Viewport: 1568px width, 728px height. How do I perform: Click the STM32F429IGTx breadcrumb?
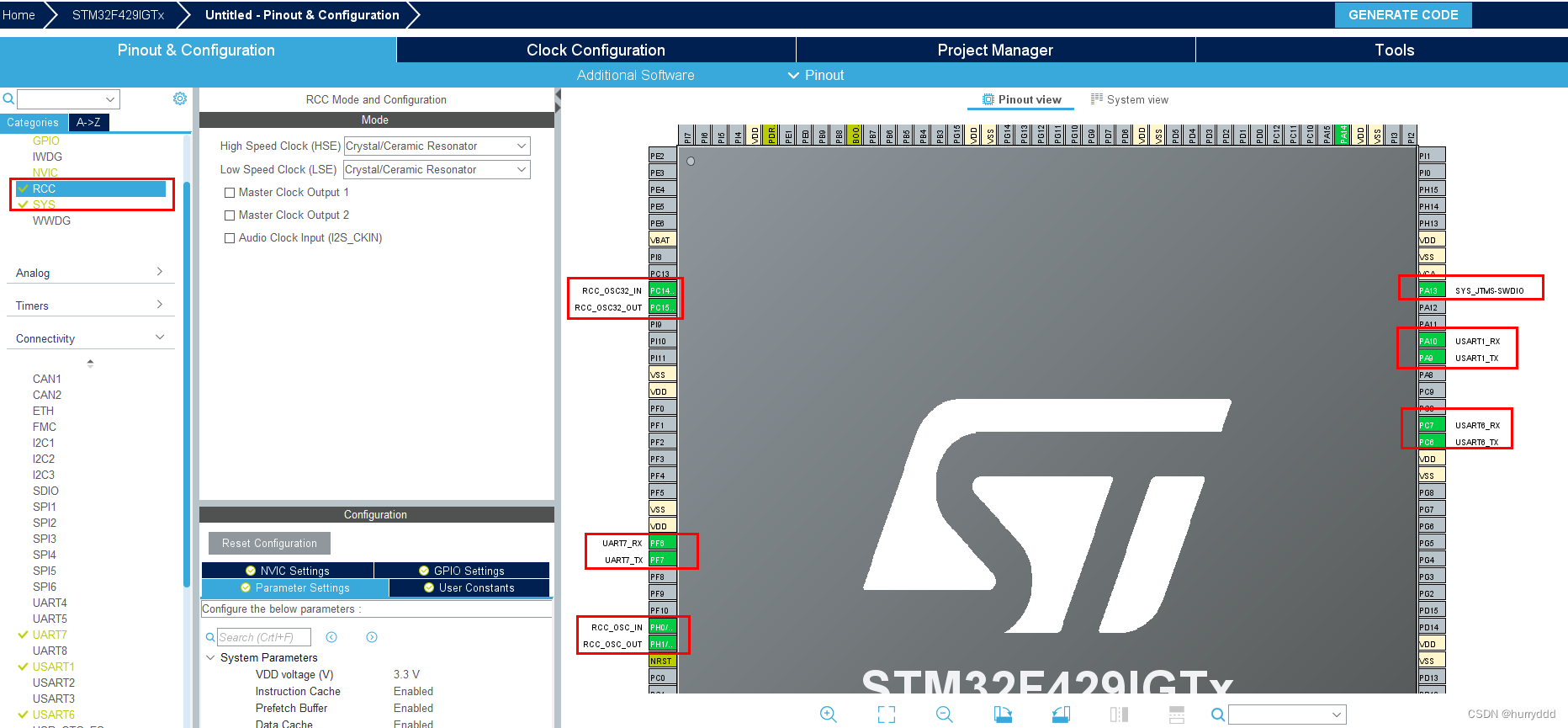[118, 15]
